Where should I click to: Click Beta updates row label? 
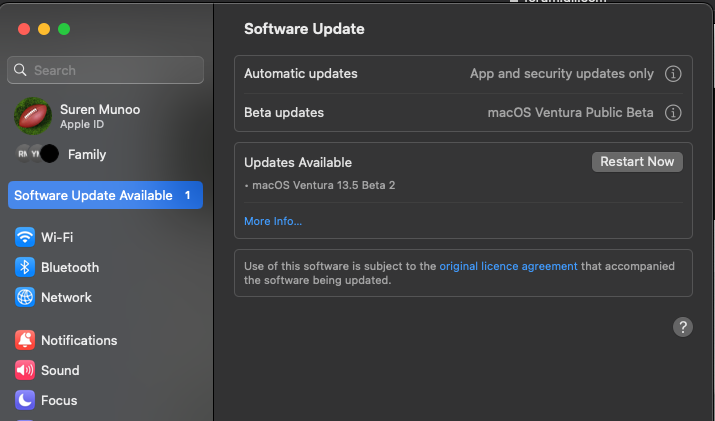pos(284,113)
